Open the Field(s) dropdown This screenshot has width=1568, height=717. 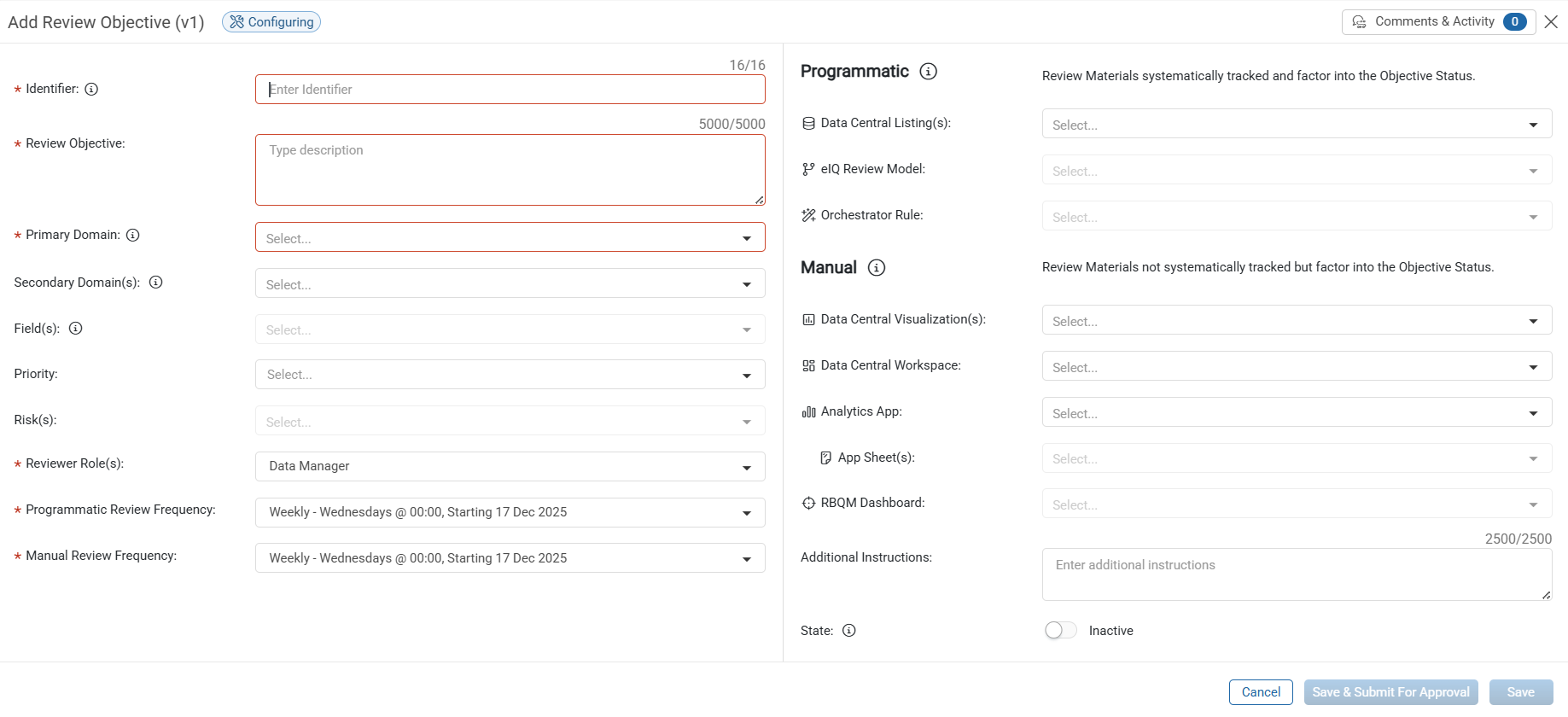[x=510, y=329]
